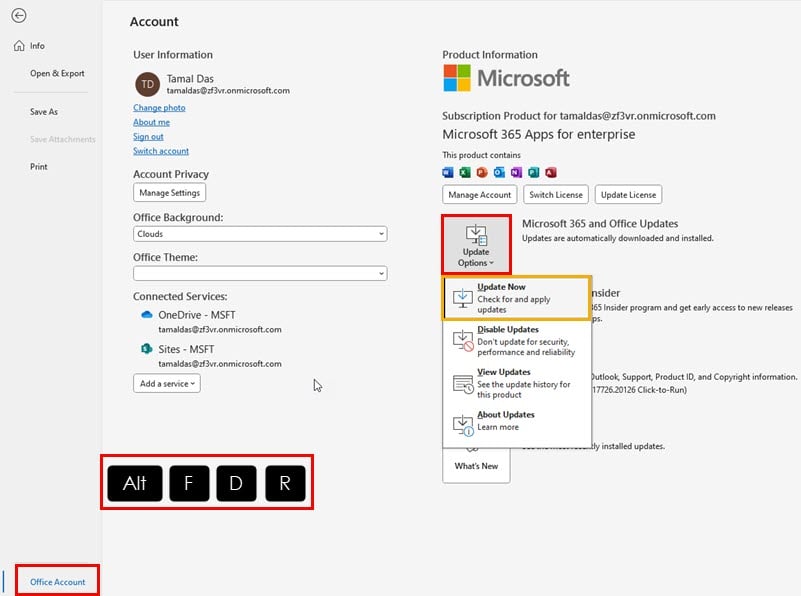Viewport: 801px width, 596px height.
Task: Click the Excel app icon
Action: tap(465, 173)
